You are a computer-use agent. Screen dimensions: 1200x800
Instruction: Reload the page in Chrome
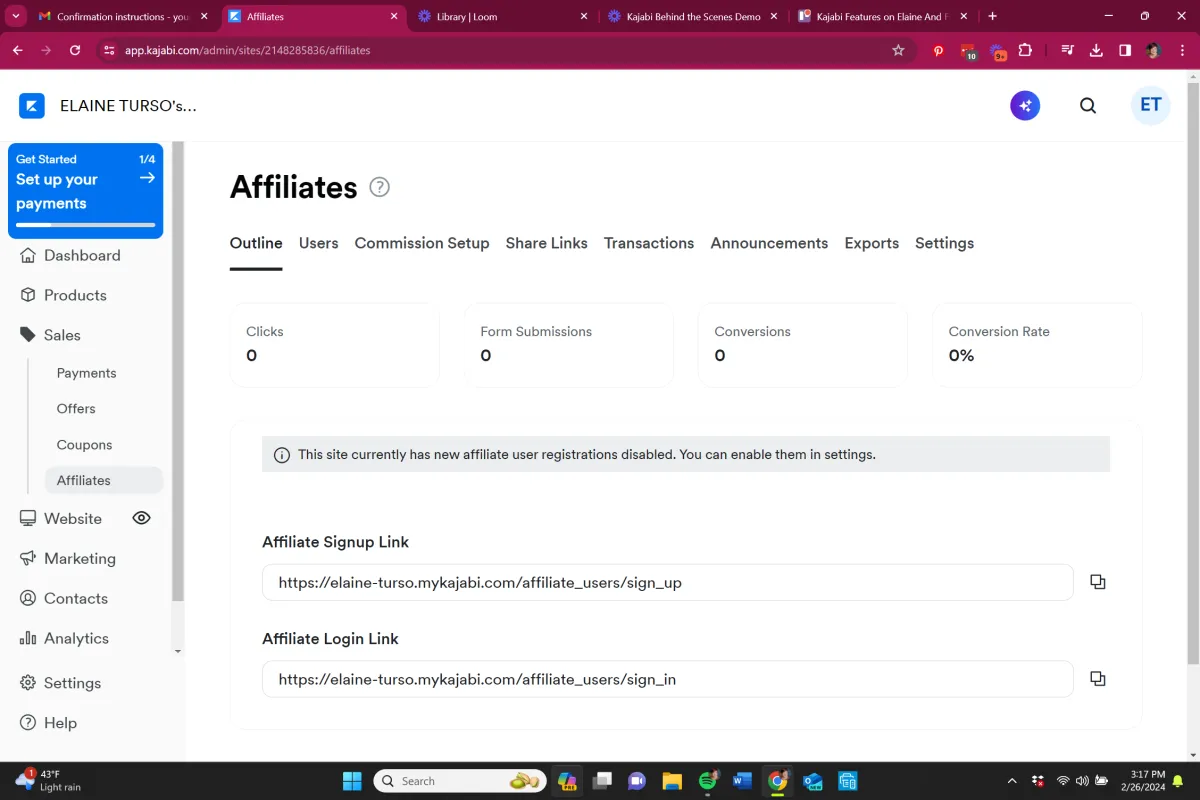[75, 50]
